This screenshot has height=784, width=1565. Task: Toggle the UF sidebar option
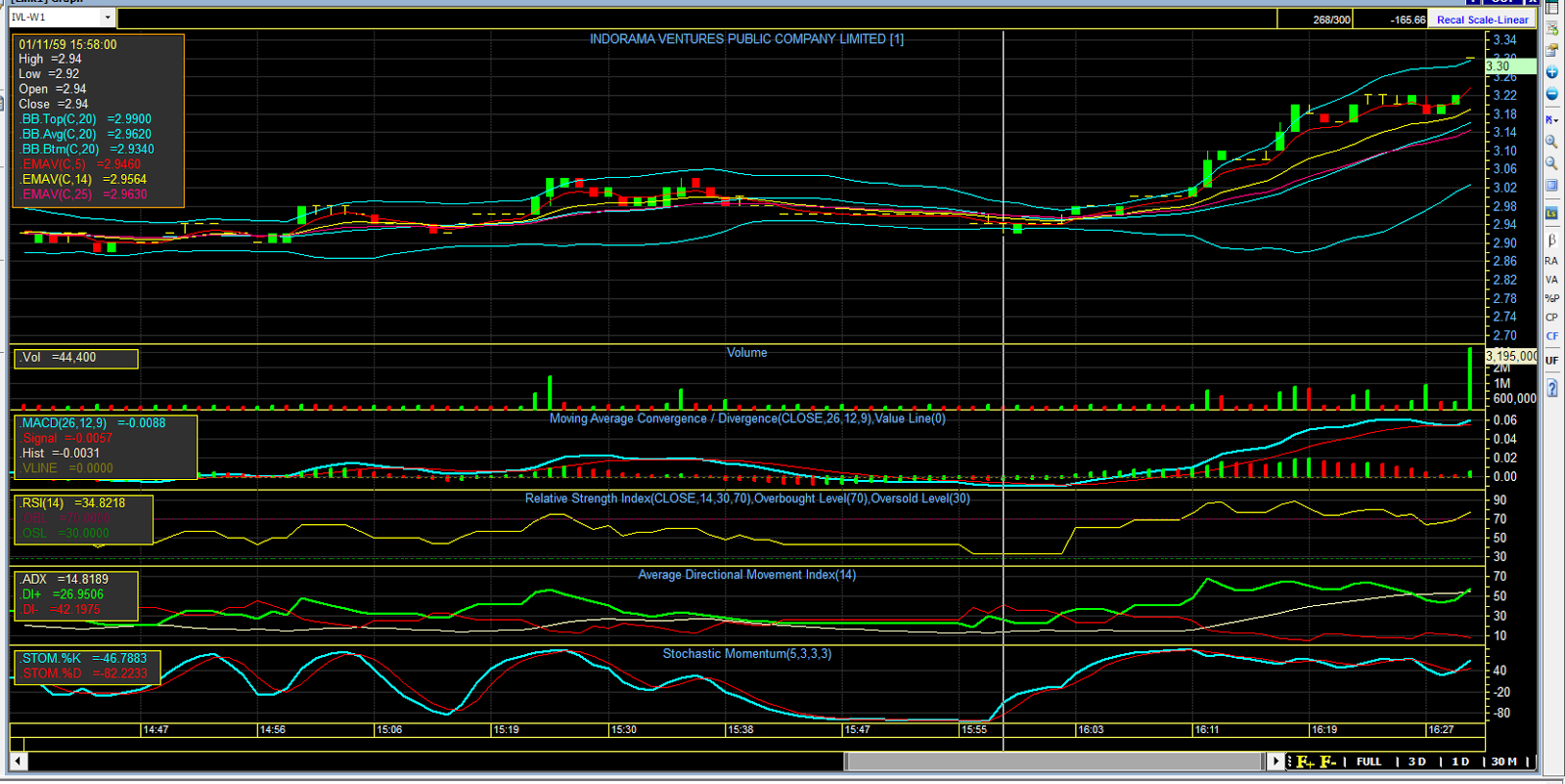tap(1552, 361)
